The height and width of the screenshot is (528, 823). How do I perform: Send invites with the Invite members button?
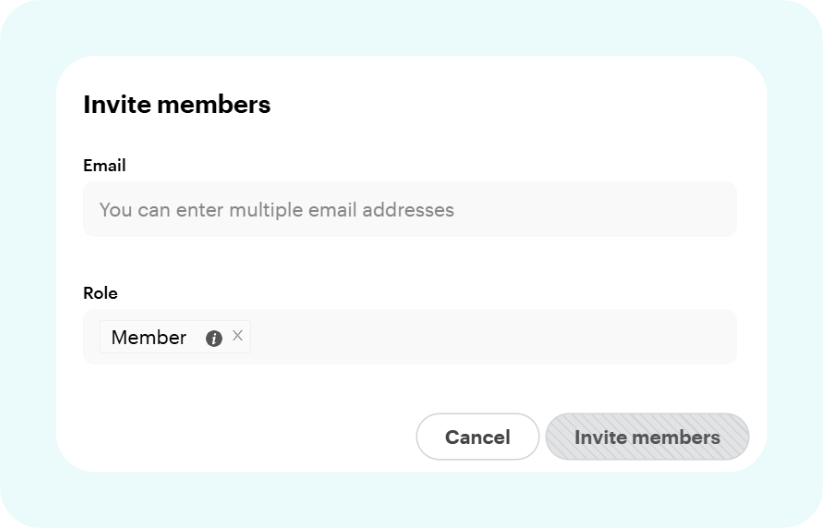(x=646, y=437)
